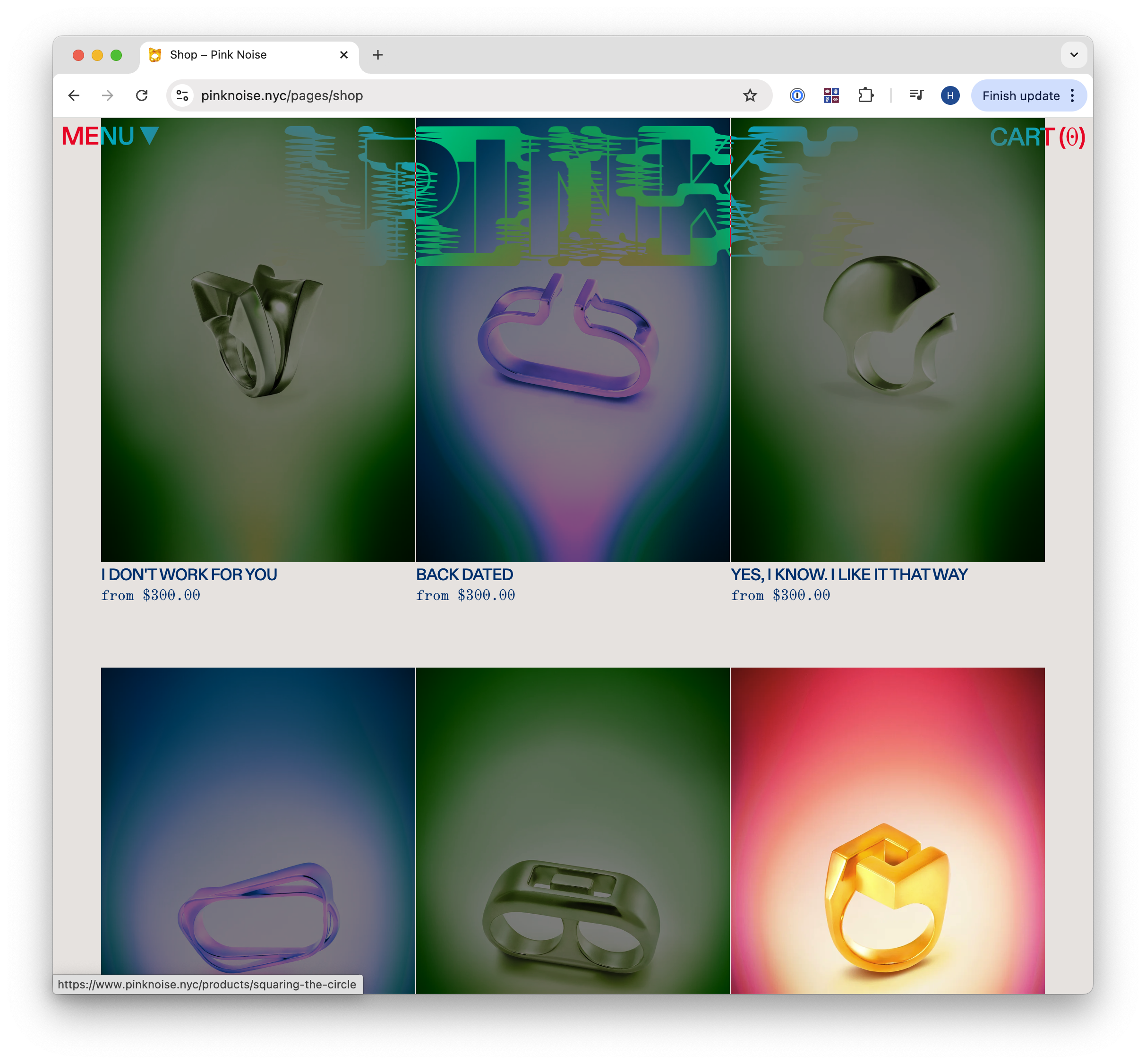The height and width of the screenshot is (1064, 1146).
Task: Open YES, I KNOW ring image
Action: [x=888, y=340]
